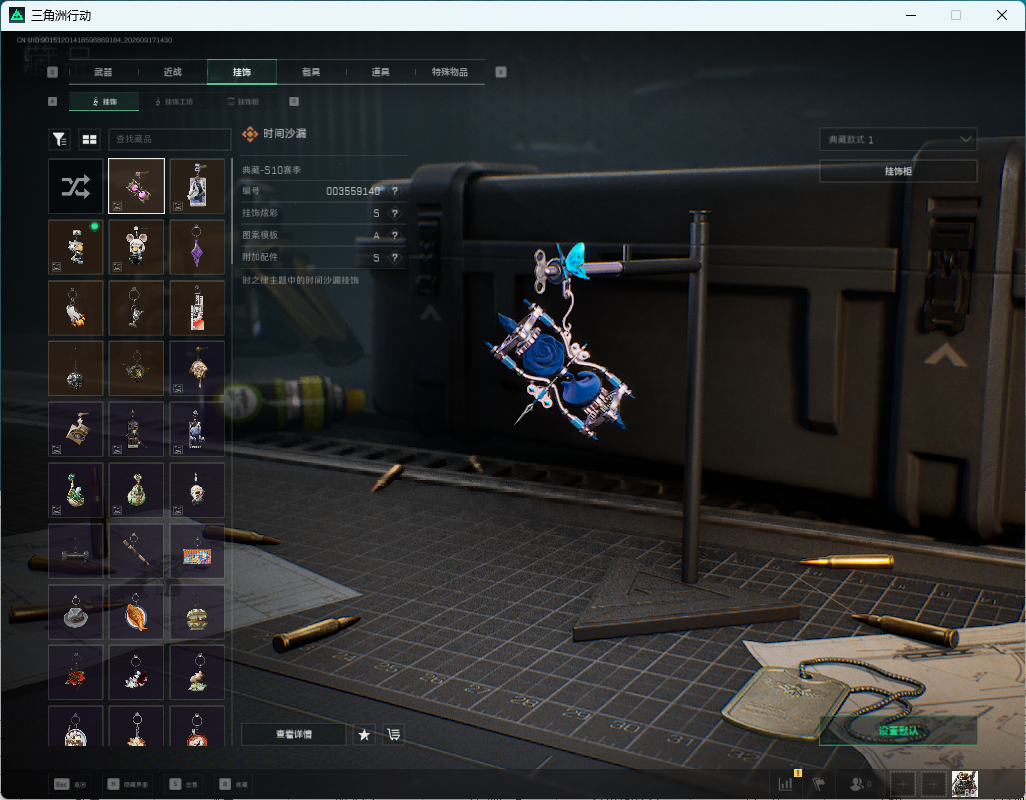1026x800 pixels.
Task: Click the flag icon in the bottom bar
Action: tap(819, 783)
